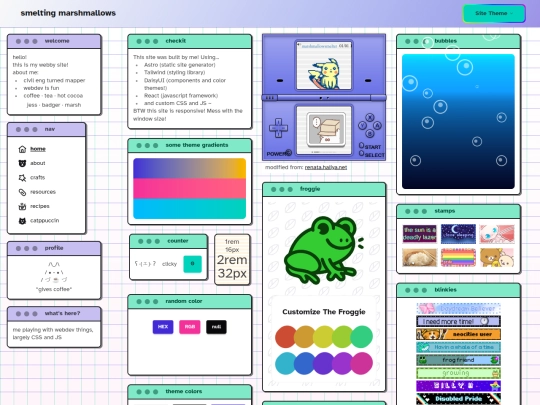The height and width of the screenshot is (405, 540).
Task: Click the 'I need more time!' blinkie
Action: click(x=458, y=321)
